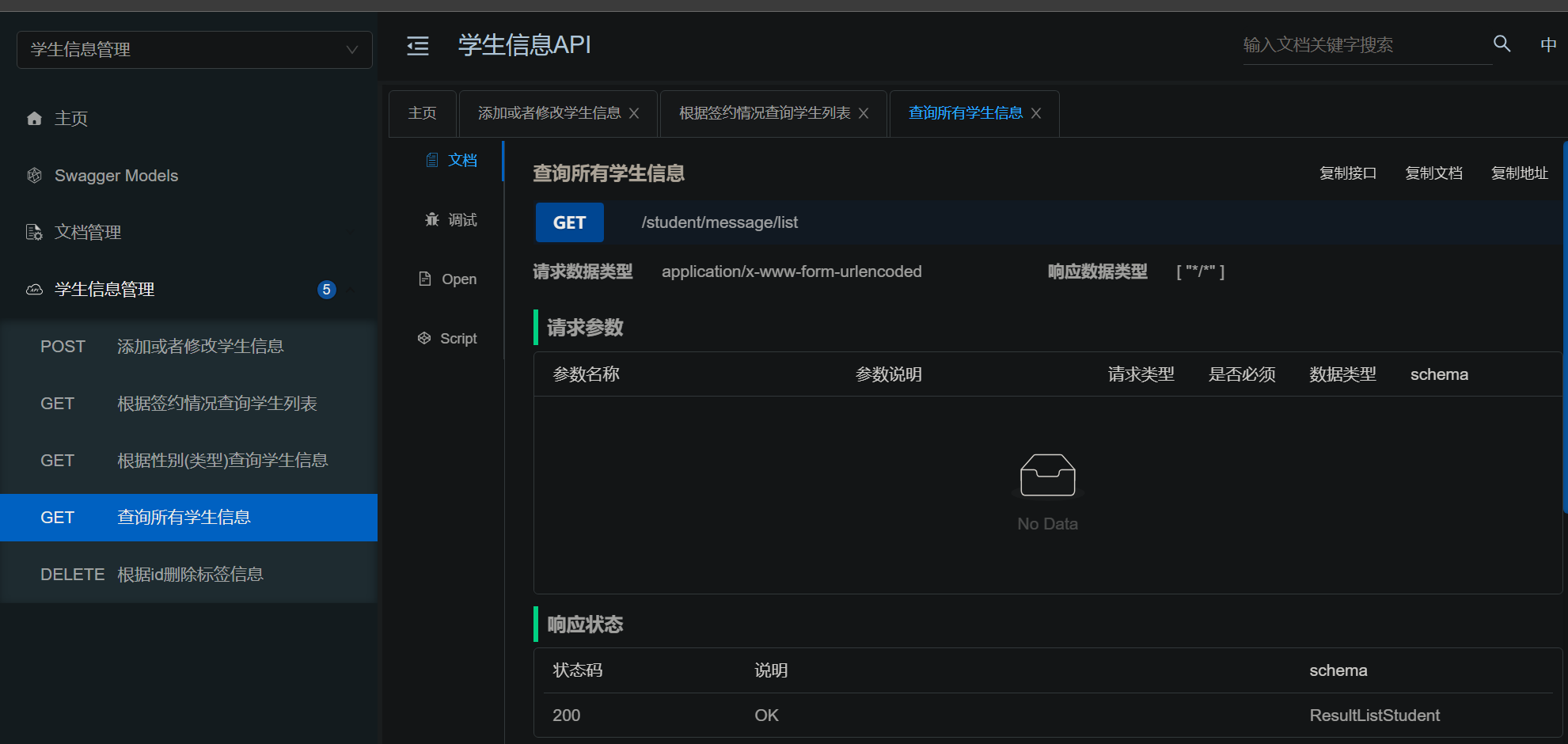The image size is (1568, 744).
Task: Click the 调试 bug icon
Action: click(432, 219)
